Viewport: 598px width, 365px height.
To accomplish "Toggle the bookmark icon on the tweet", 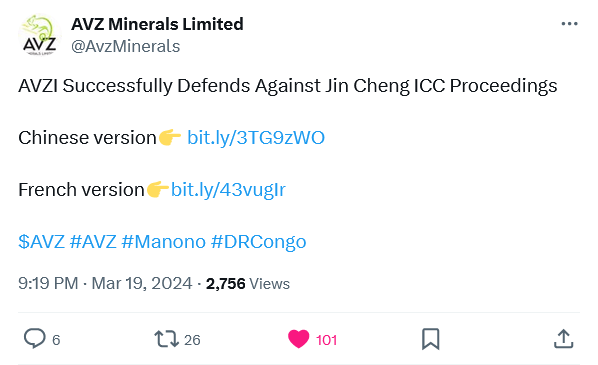I will pyautogui.click(x=431, y=339).
